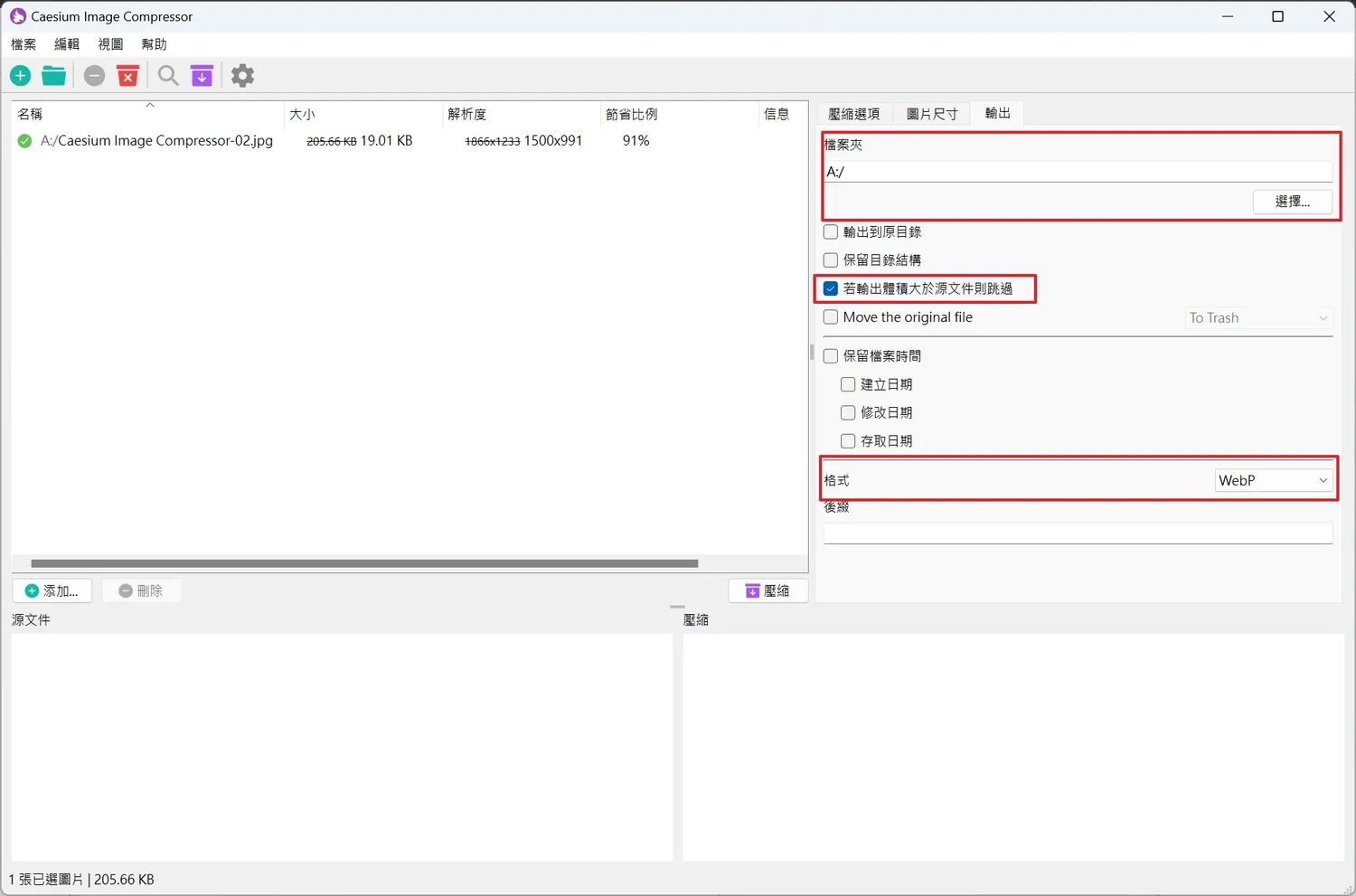Enable the 輸出到原目錄 checkbox

[x=831, y=232]
